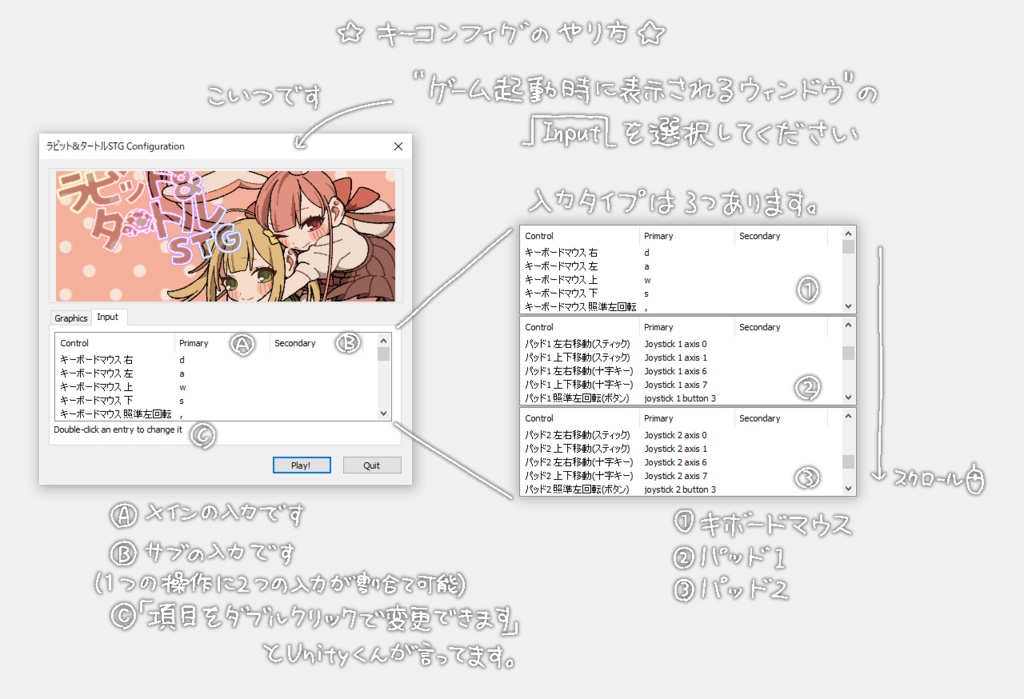Click the Joystick 2 axis 7 value
1024x699 pixels.
click(675, 476)
